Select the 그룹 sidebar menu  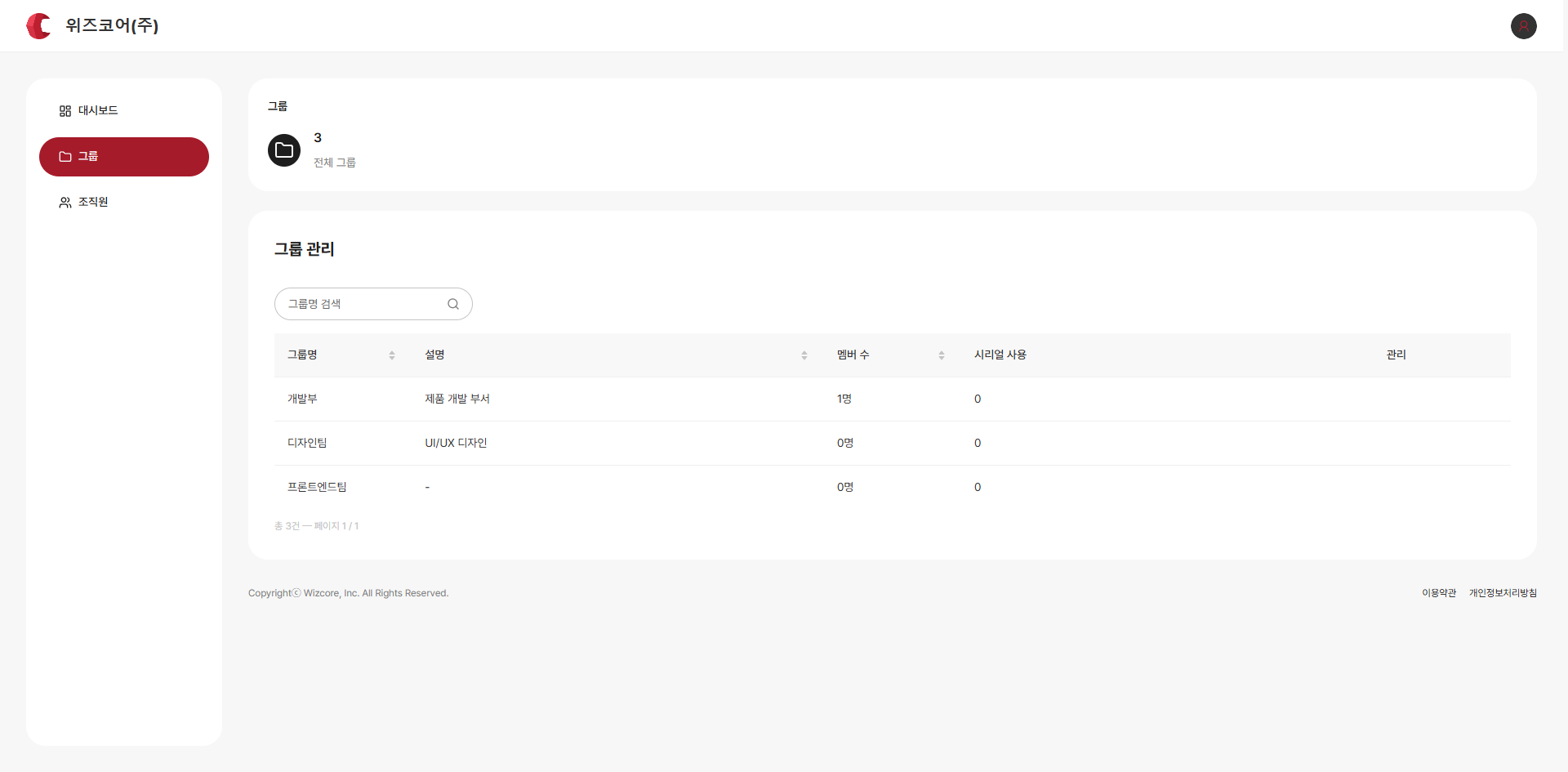point(124,157)
